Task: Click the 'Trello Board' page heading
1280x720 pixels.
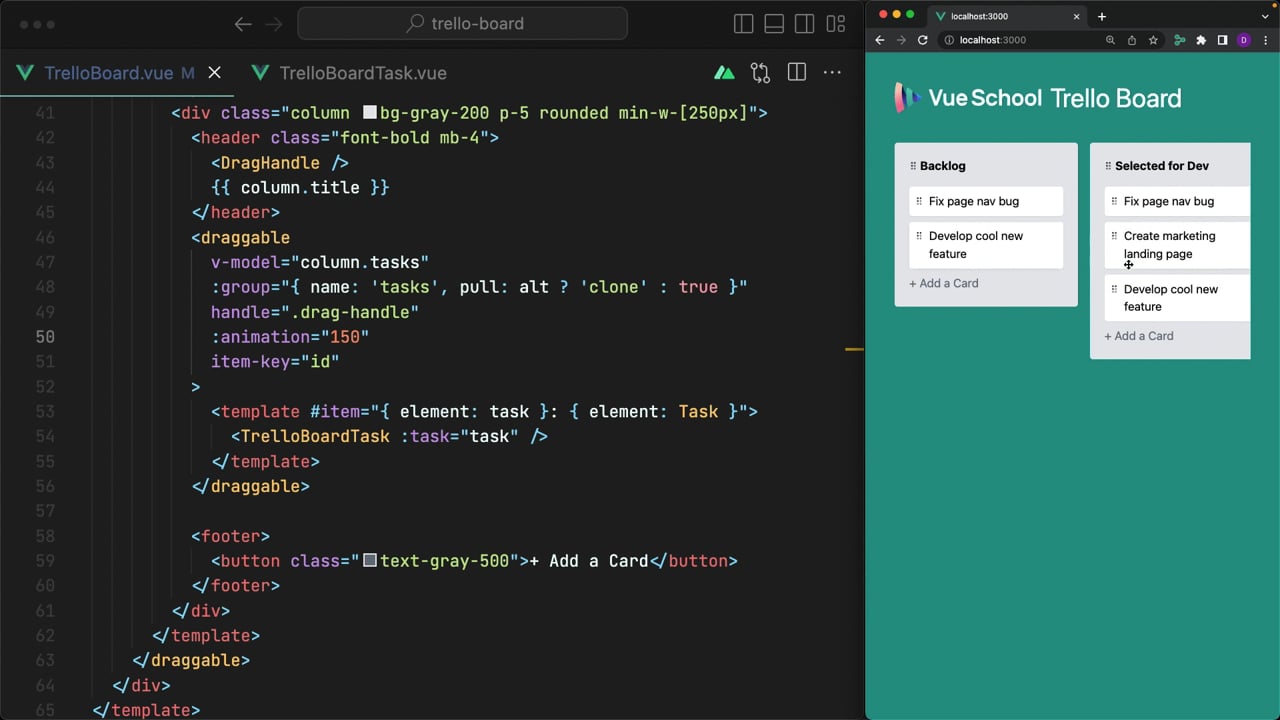Action: [1116, 98]
